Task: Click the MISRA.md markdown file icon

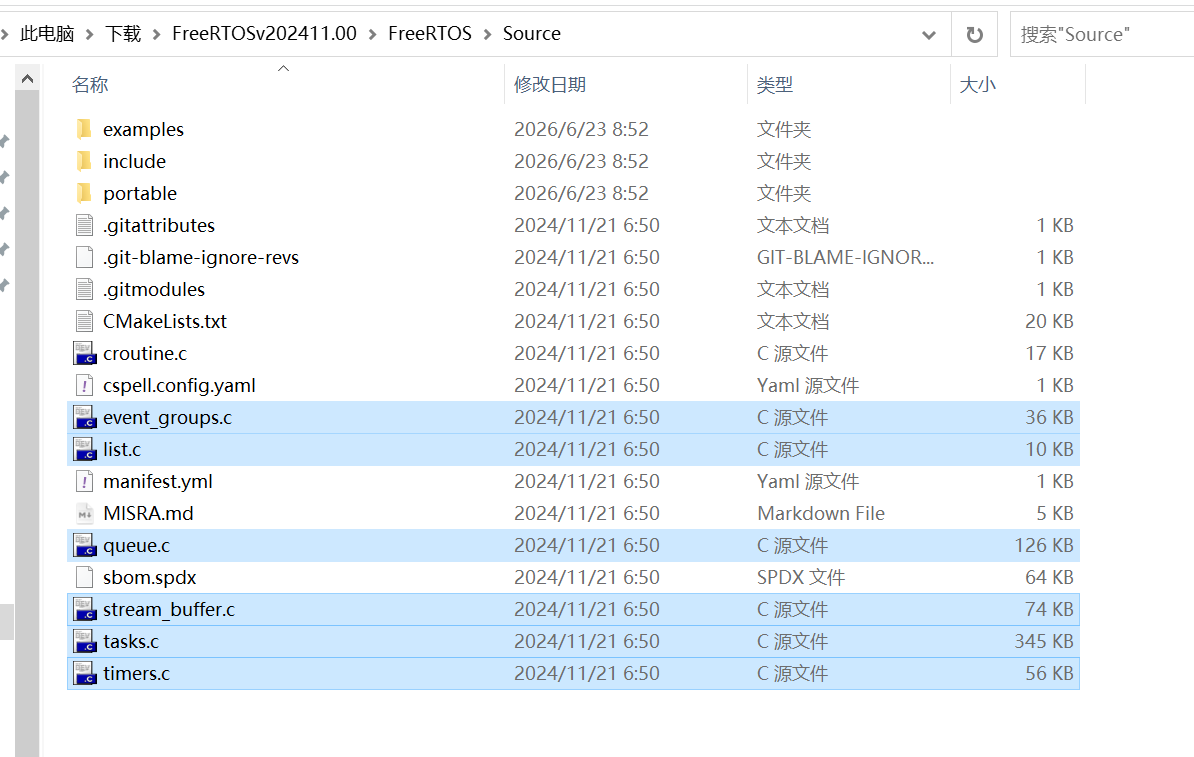Action: click(85, 513)
